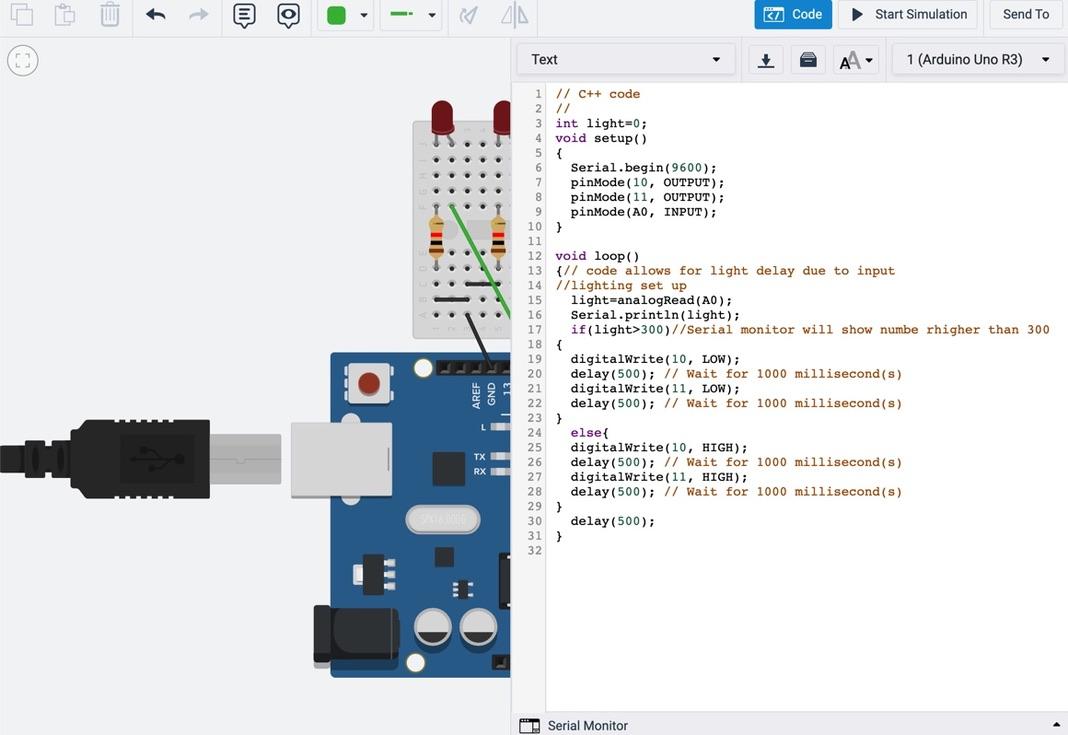
Task: Toggle notes visibility eye icon
Action: (x=289, y=15)
